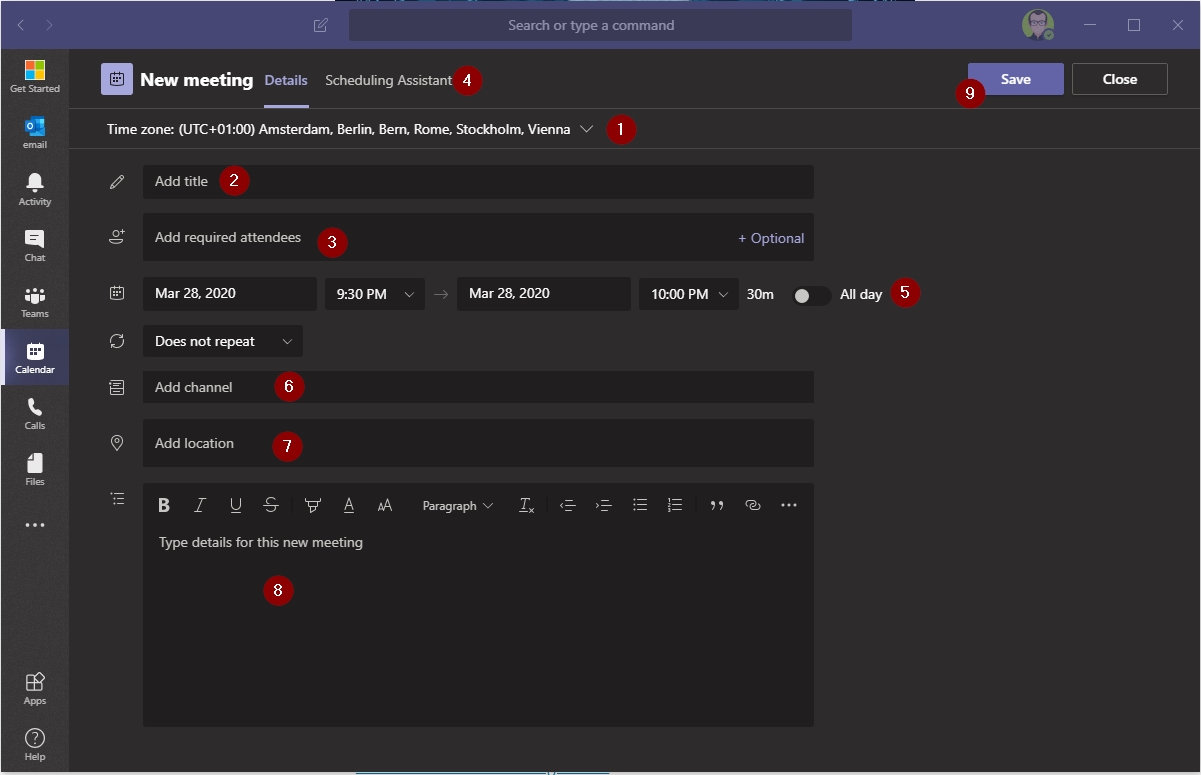Apply strikethrough to text
Image resolution: width=1201 pixels, height=775 pixels.
coord(271,506)
